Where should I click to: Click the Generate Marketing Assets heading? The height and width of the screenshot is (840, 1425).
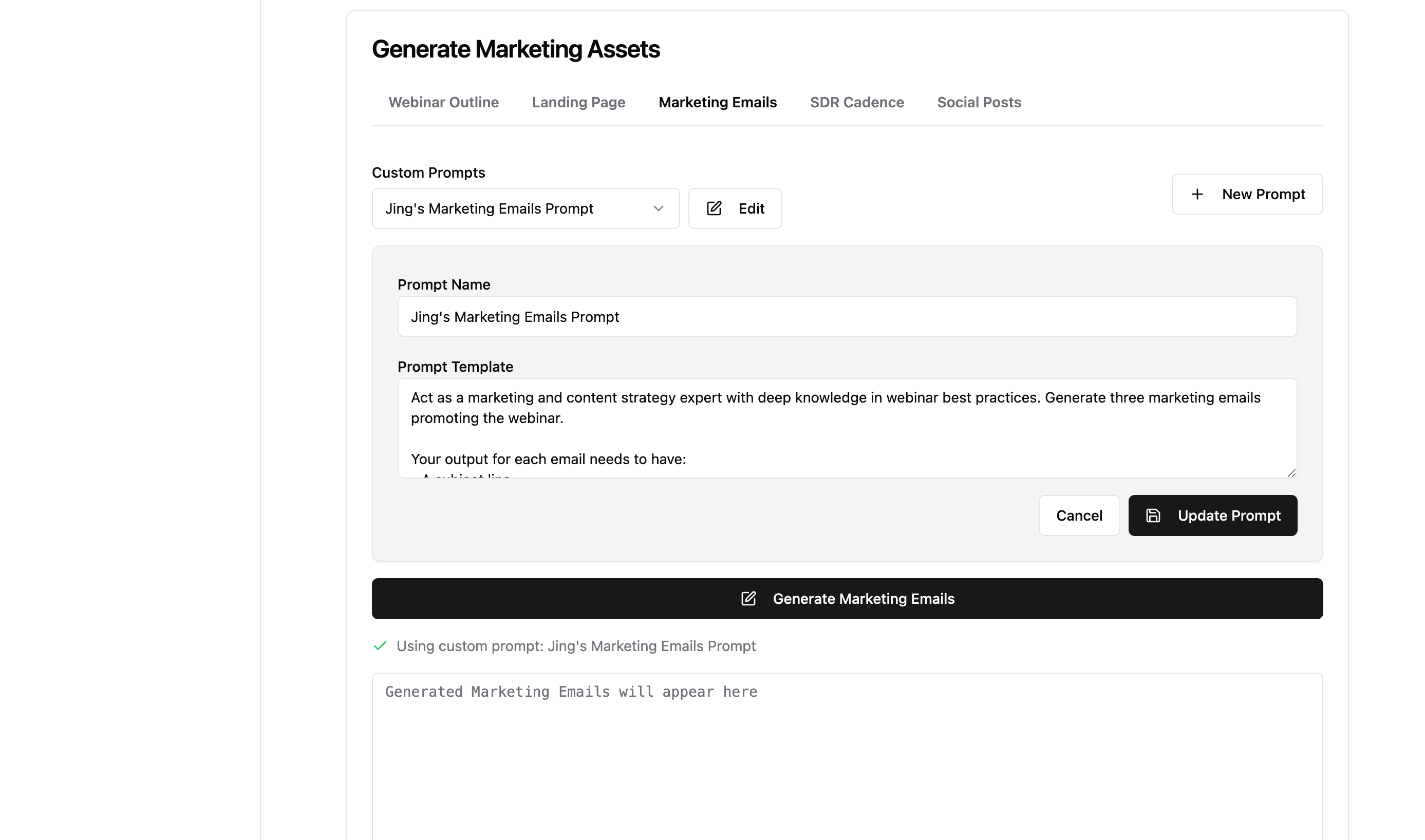(x=516, y=49)
